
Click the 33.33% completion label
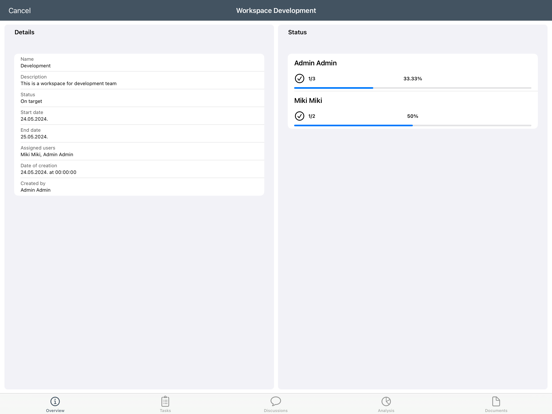[x=413, y=79]
